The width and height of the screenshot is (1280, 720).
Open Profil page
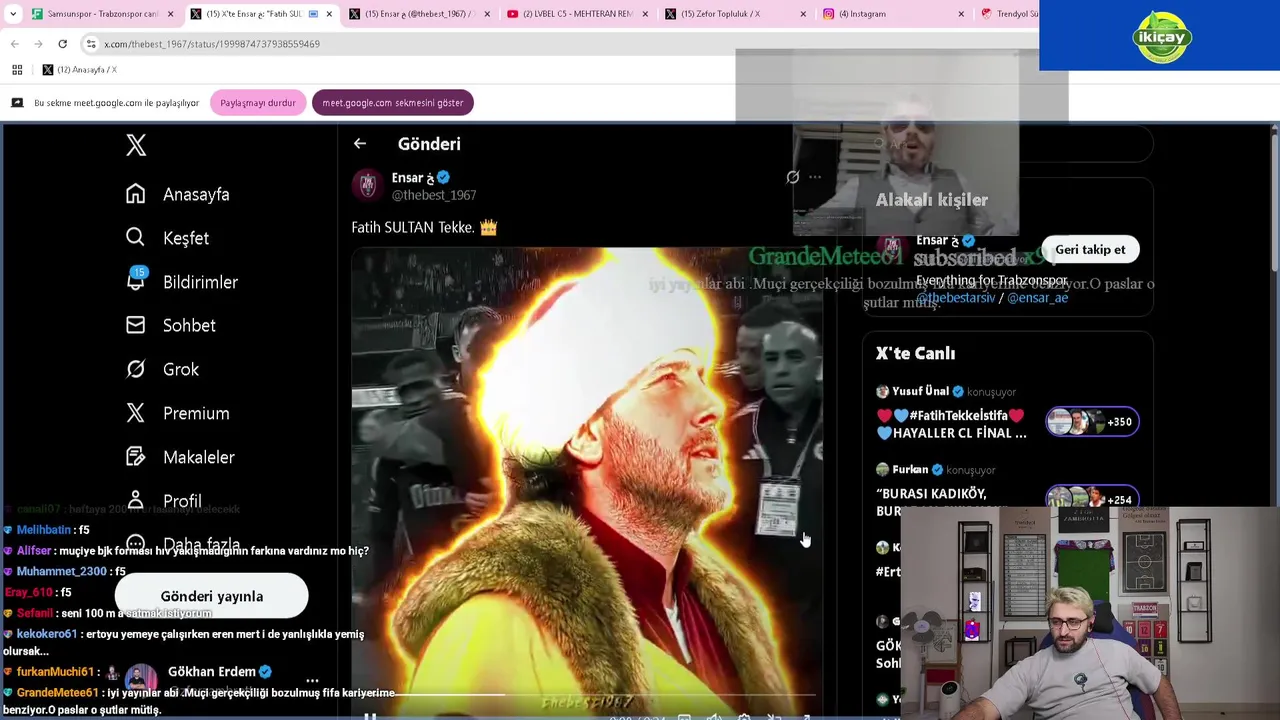click(164, 500)
